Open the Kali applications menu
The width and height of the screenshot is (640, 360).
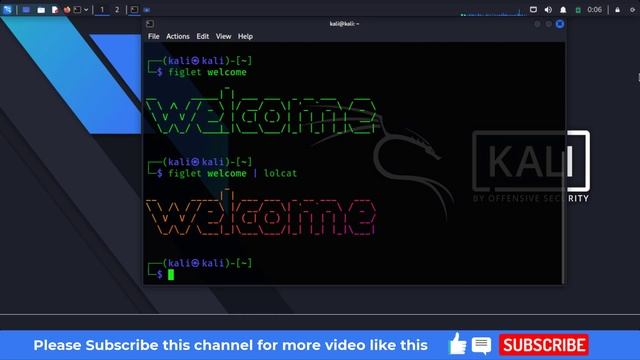pyautogui.click(x=7, y=9)
